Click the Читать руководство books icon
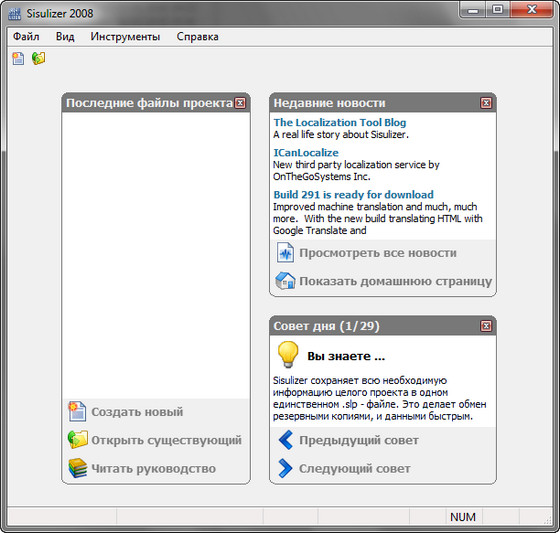This screenshot has width=560, height=533. [x=78, y=468]
